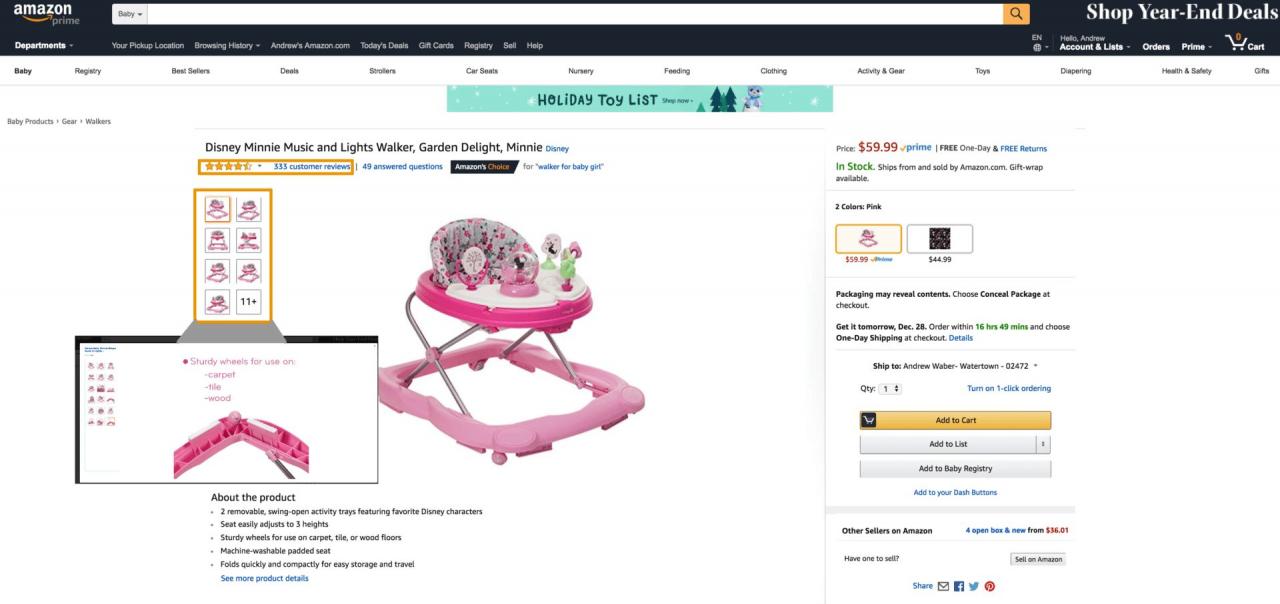Click the language globe icon
This screenshot has width=1280, height=604.
tap(1037, 47)
